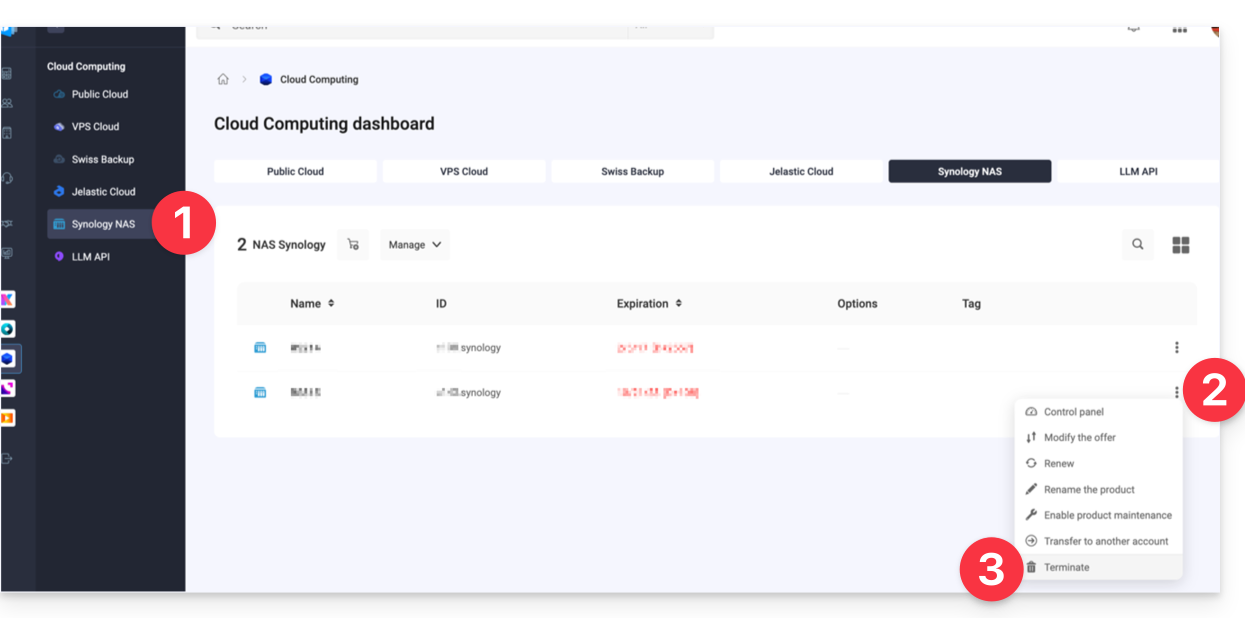Open Public Cloud in the sidebar
This screenshot has width=1245, height=618.
point(100,94)
